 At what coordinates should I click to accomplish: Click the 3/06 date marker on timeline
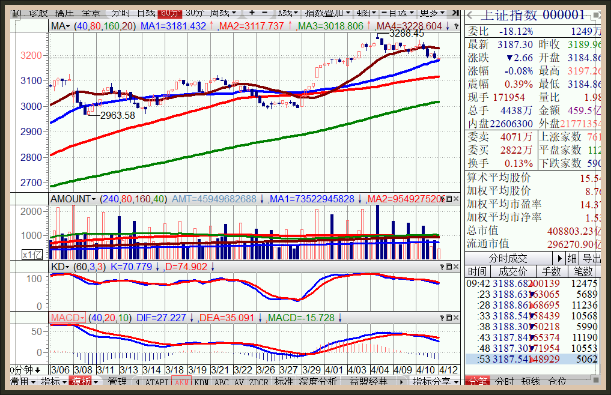tap(60, 369)
